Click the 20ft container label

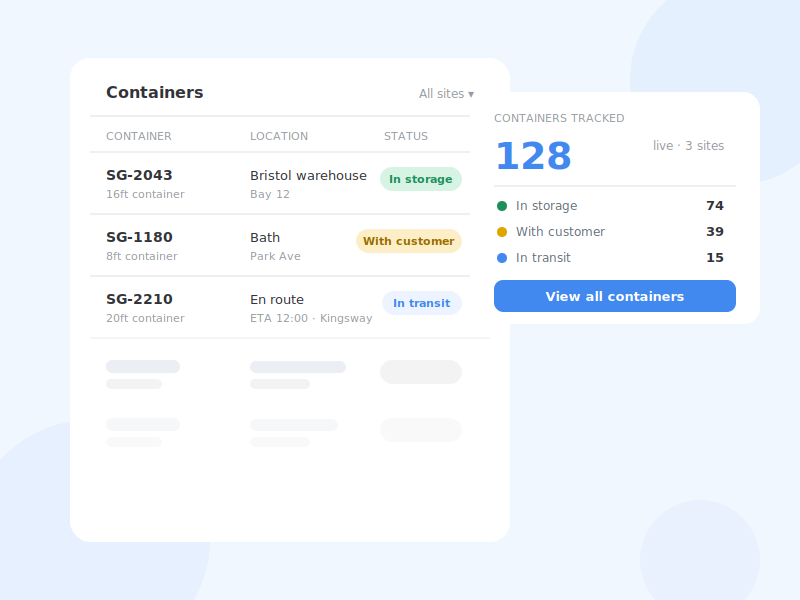pyautogui.click(x=145, y=318)
